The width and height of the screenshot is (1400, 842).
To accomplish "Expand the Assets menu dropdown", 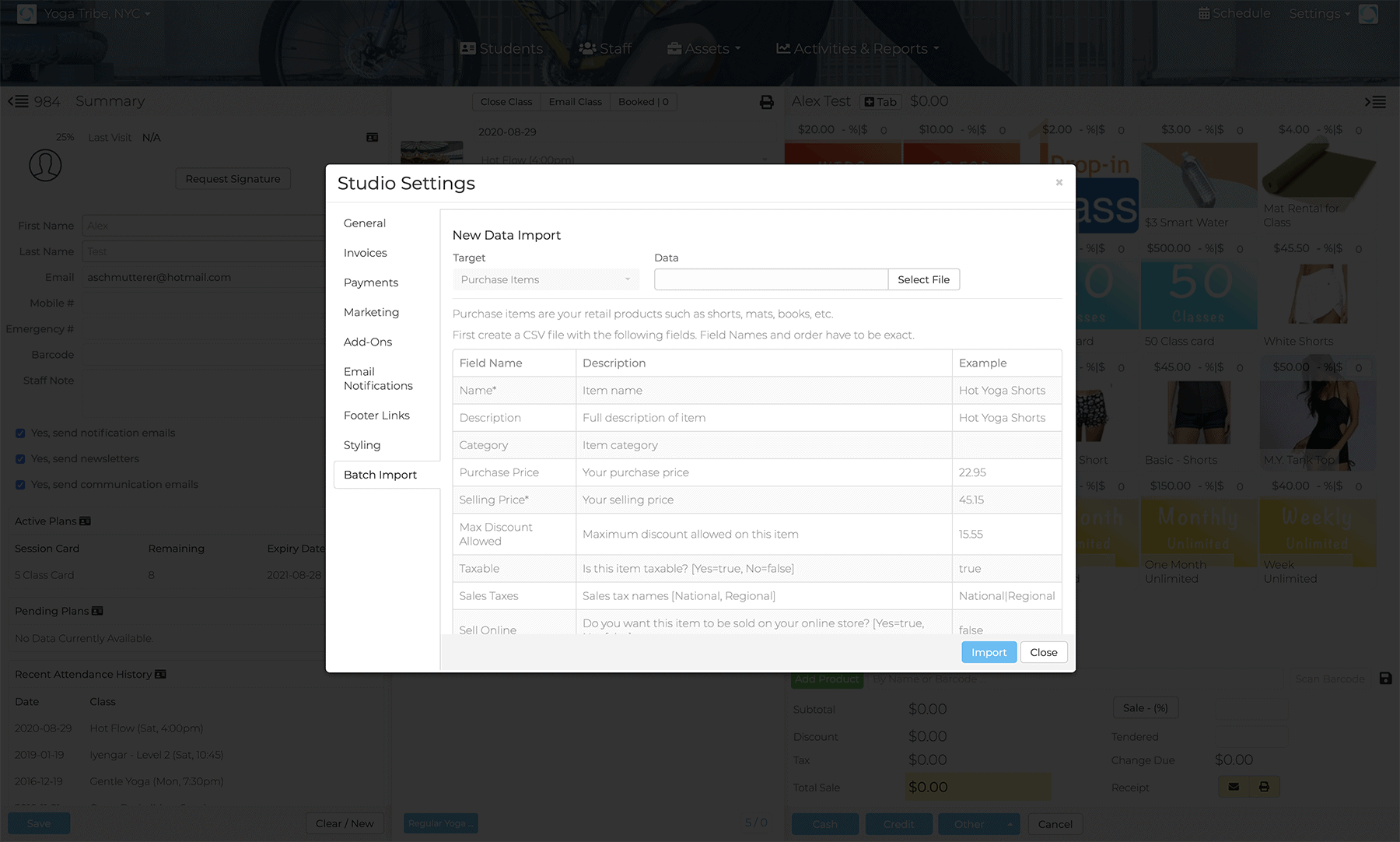I will pyautogui.click(x=704, y=48).
